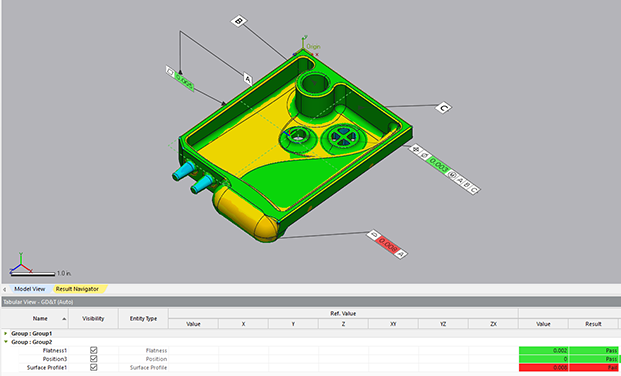
Task: Select the position 0.003 feature control frame
Action: pos(444,169)
